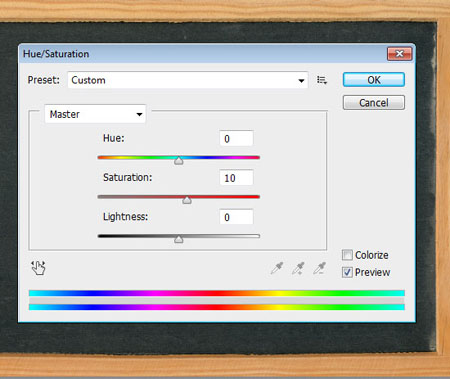Toggle the Preview checkbox
Screen dimensions: 450x379
point(347,272)
